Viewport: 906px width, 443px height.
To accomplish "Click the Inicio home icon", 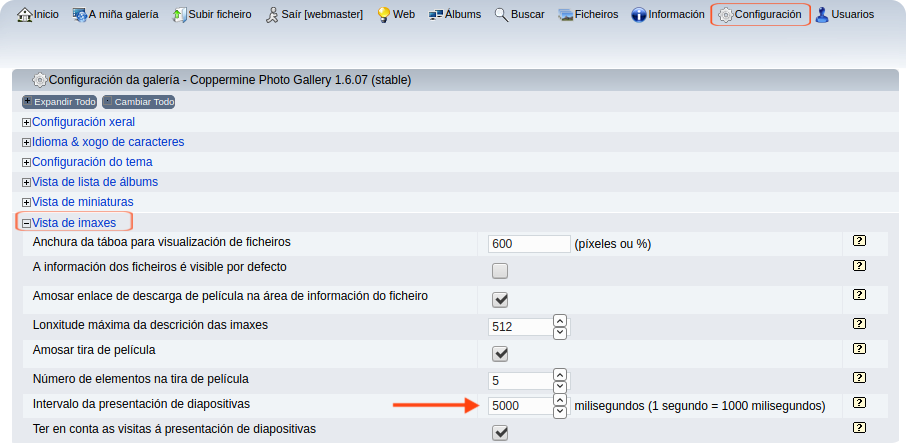I will pos(26,15).
